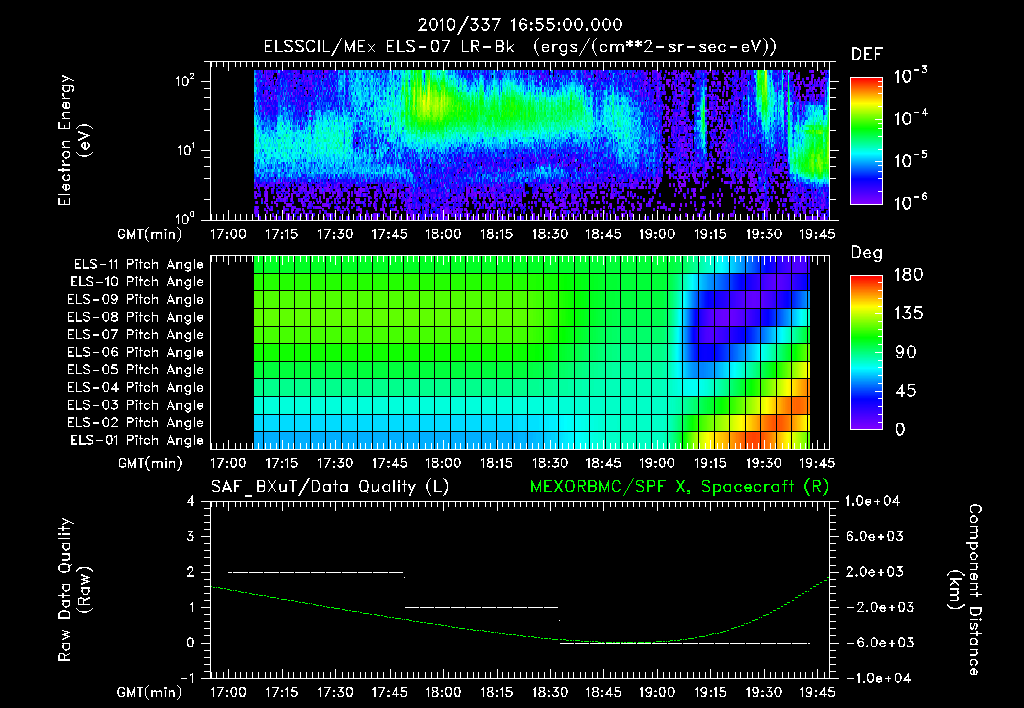Click the green MEXORBMC/SPF X, Spacecraft (R) title
Screen dimensions: 1024x708
point(679,487)
